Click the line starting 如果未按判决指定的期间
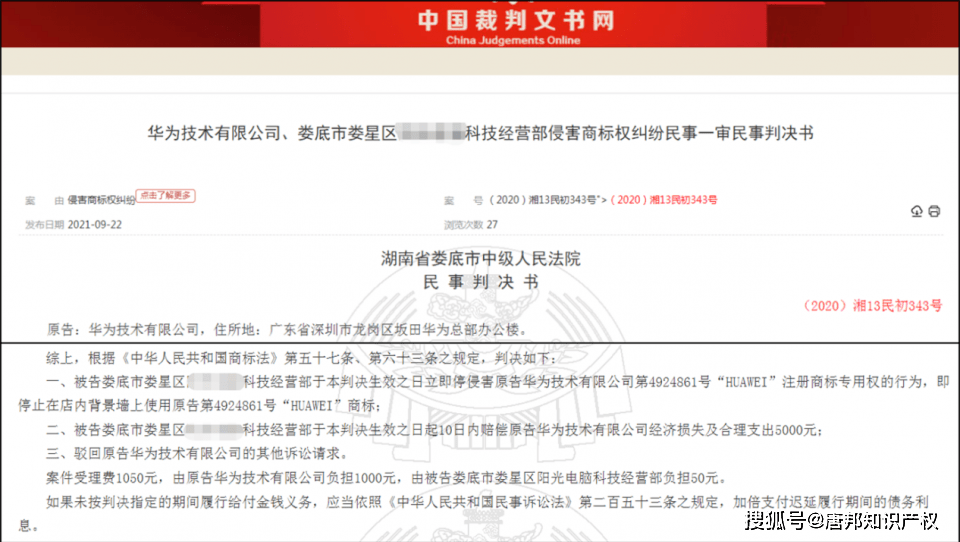The height and width of the screenshot is (542, 960). tap(473, 513)
